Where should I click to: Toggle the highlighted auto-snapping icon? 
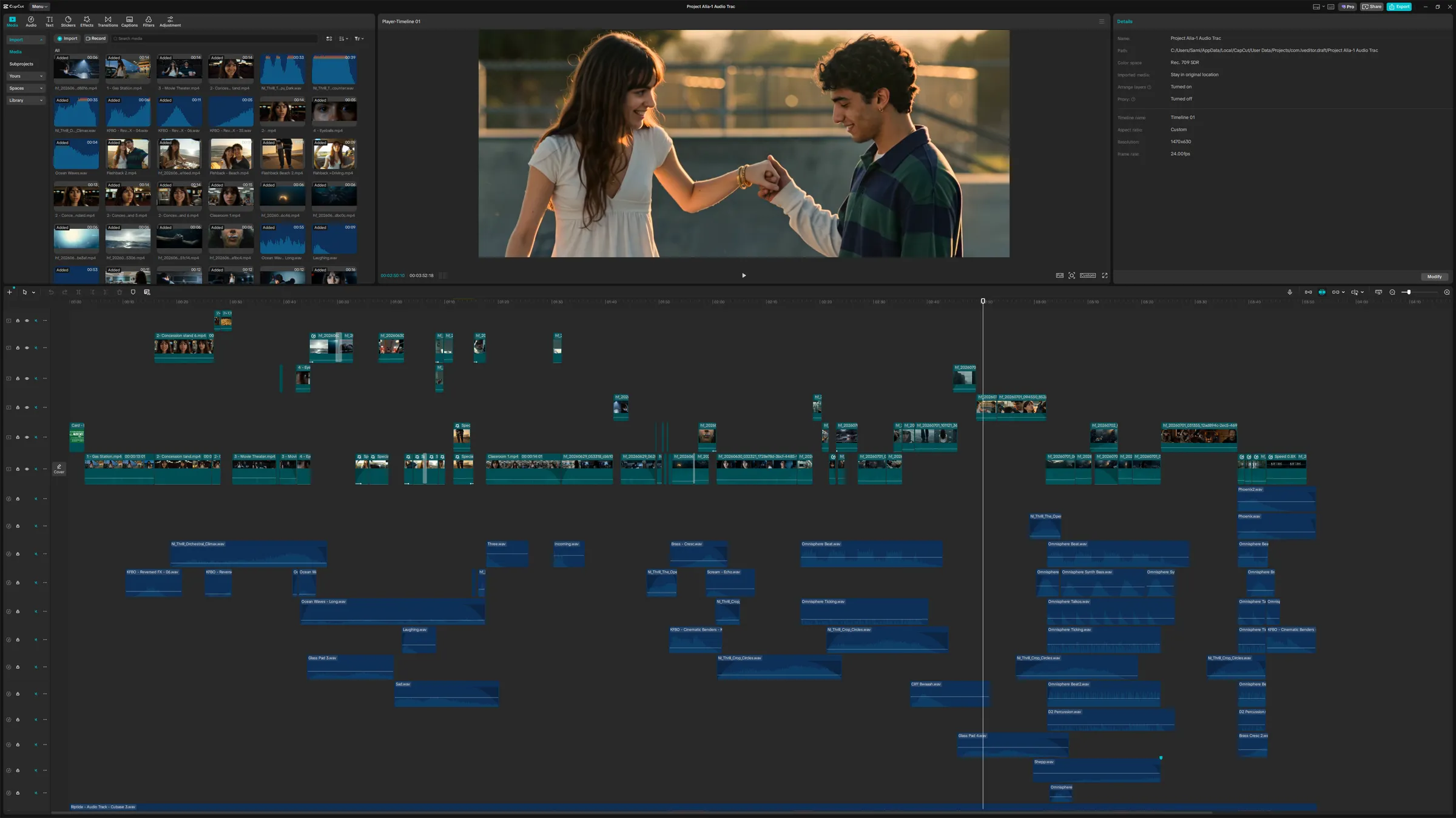[1322, 292]
